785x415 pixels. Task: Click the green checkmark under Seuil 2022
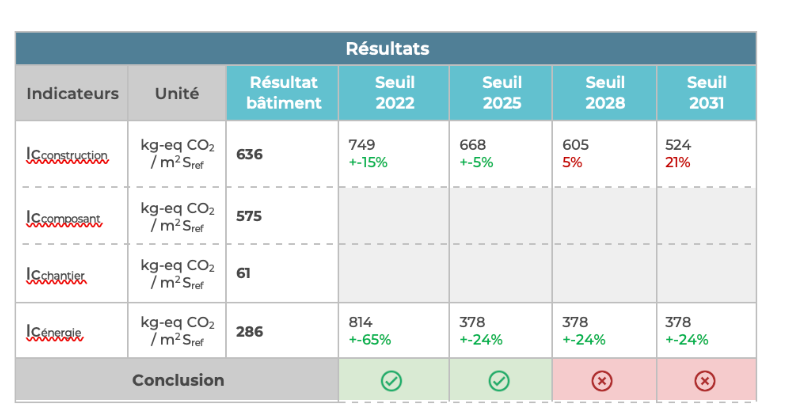click(391, 381)
